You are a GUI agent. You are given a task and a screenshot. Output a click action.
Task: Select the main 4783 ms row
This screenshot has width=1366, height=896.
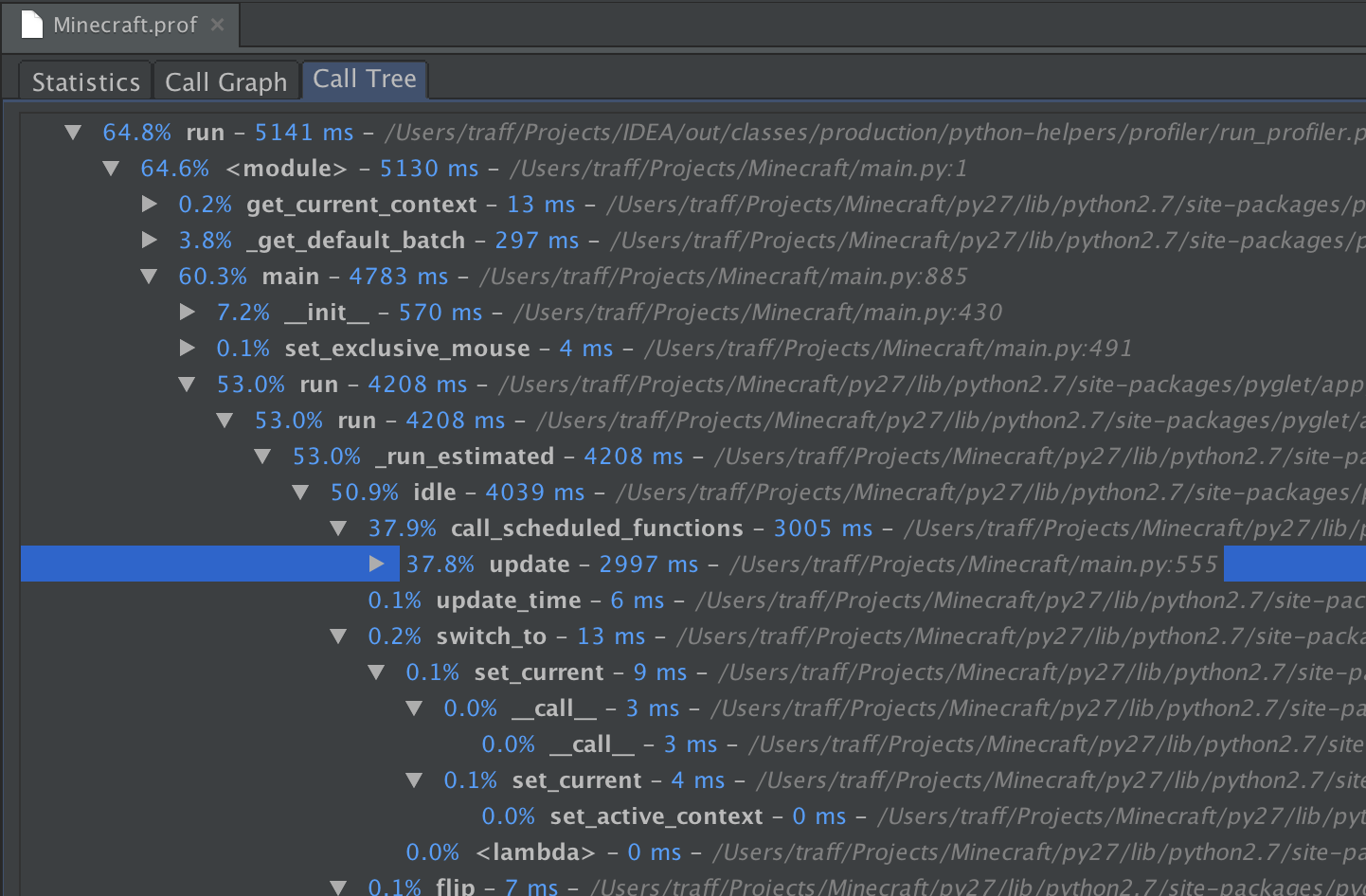[693, 277]
